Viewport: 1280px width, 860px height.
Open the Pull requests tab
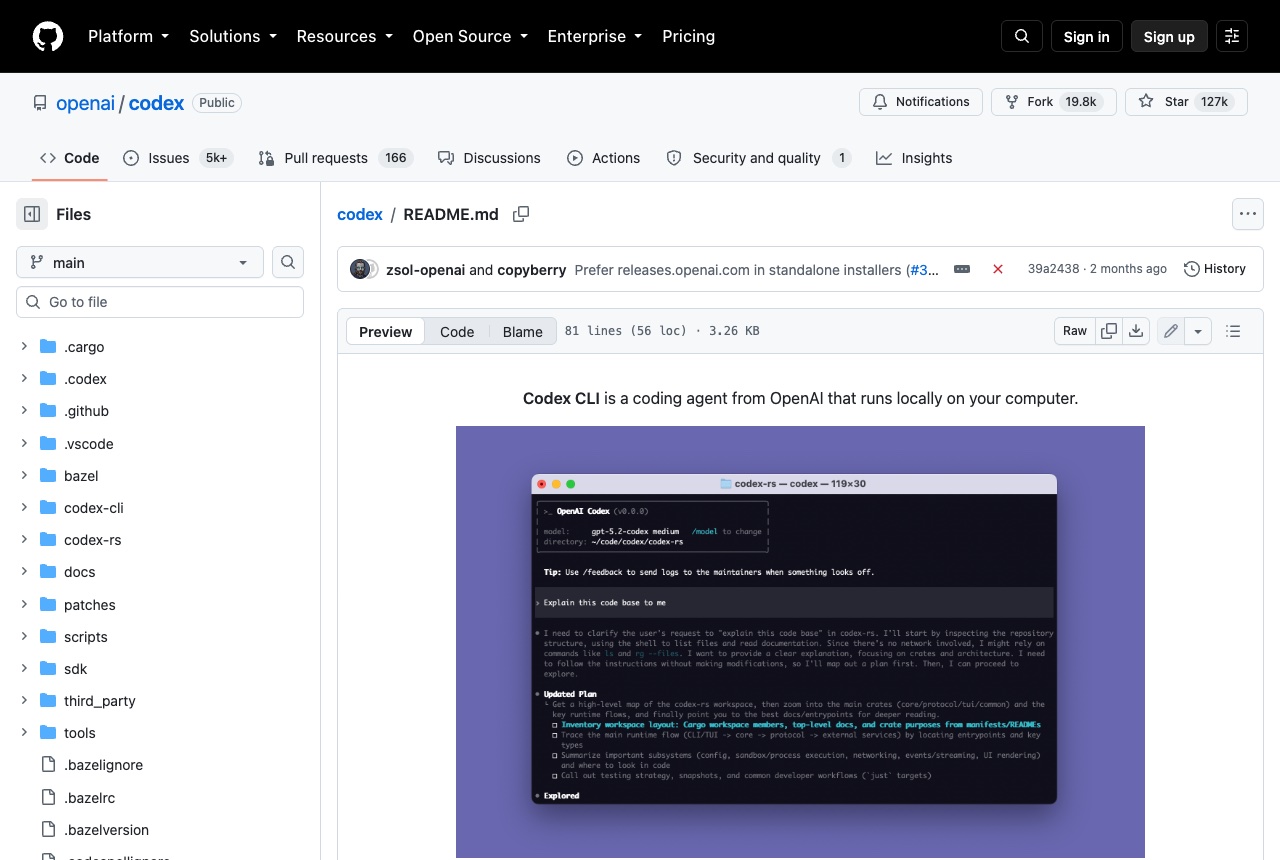(x=335, y=158)
